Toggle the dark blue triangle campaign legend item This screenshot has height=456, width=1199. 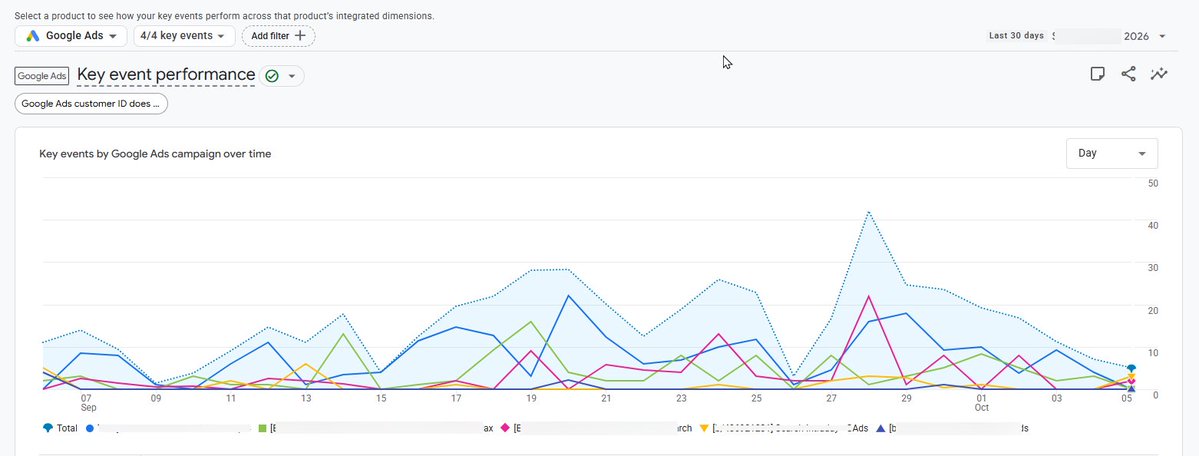pyautogui.click(x=952, y=428)
